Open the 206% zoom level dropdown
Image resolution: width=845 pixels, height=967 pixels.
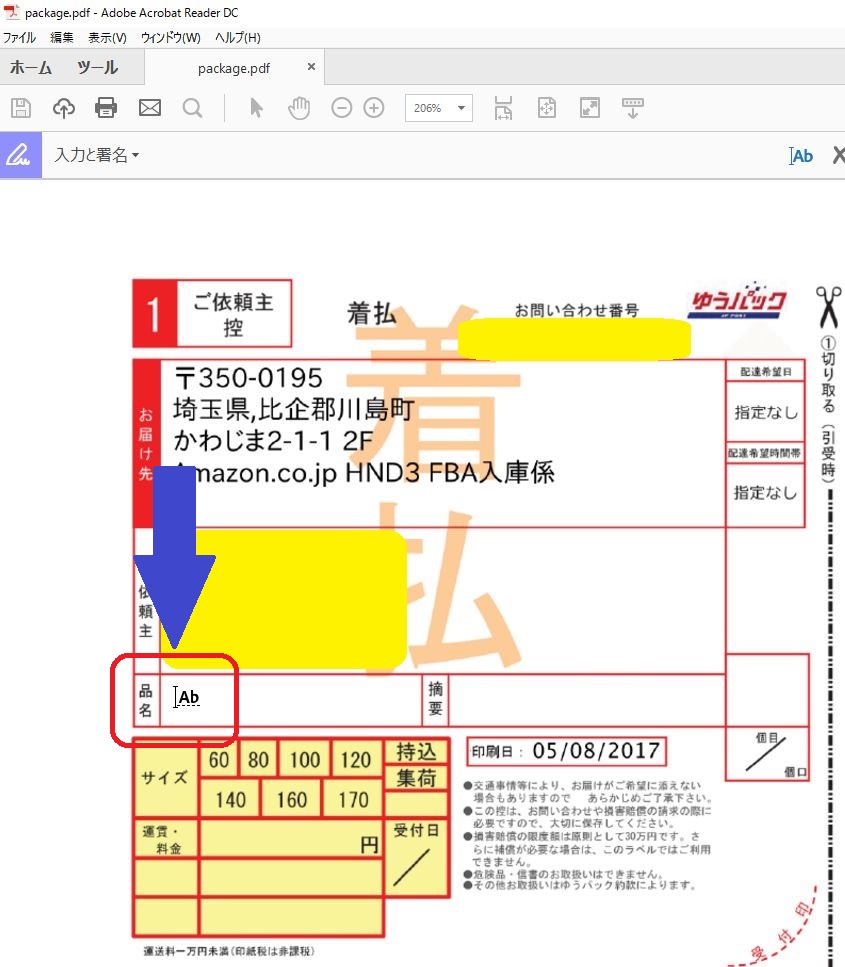coord(439,108)
